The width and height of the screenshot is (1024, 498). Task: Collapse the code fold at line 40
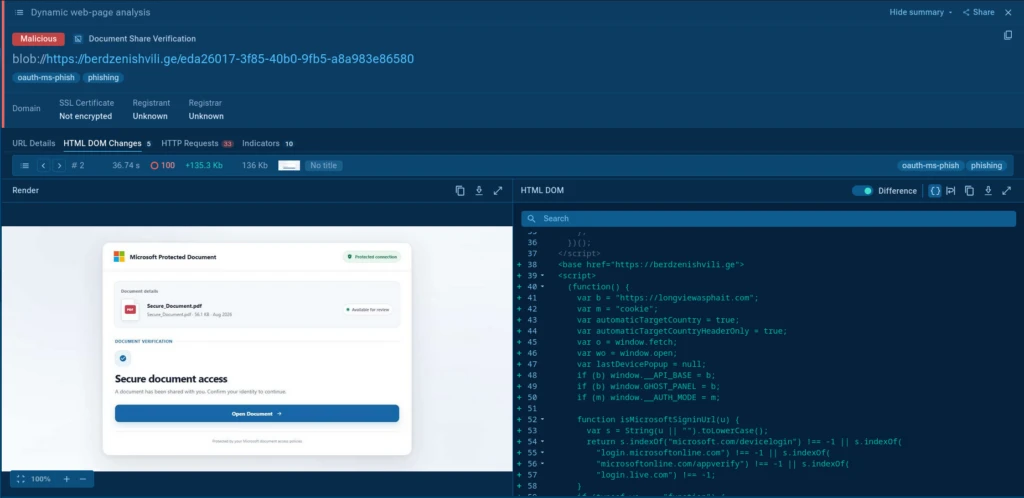542,287
